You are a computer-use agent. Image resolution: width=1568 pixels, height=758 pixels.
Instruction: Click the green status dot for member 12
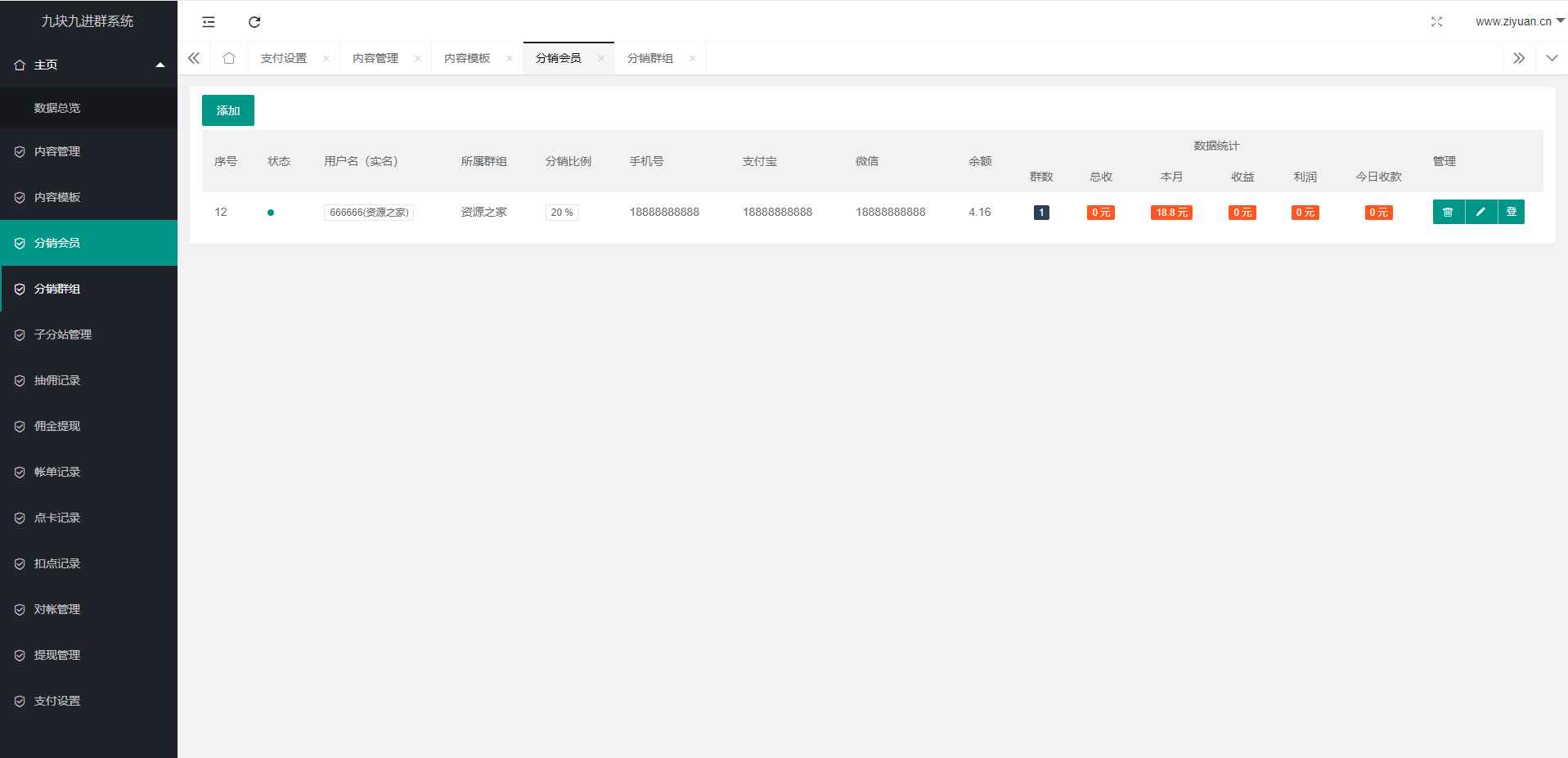click(272, 212)
